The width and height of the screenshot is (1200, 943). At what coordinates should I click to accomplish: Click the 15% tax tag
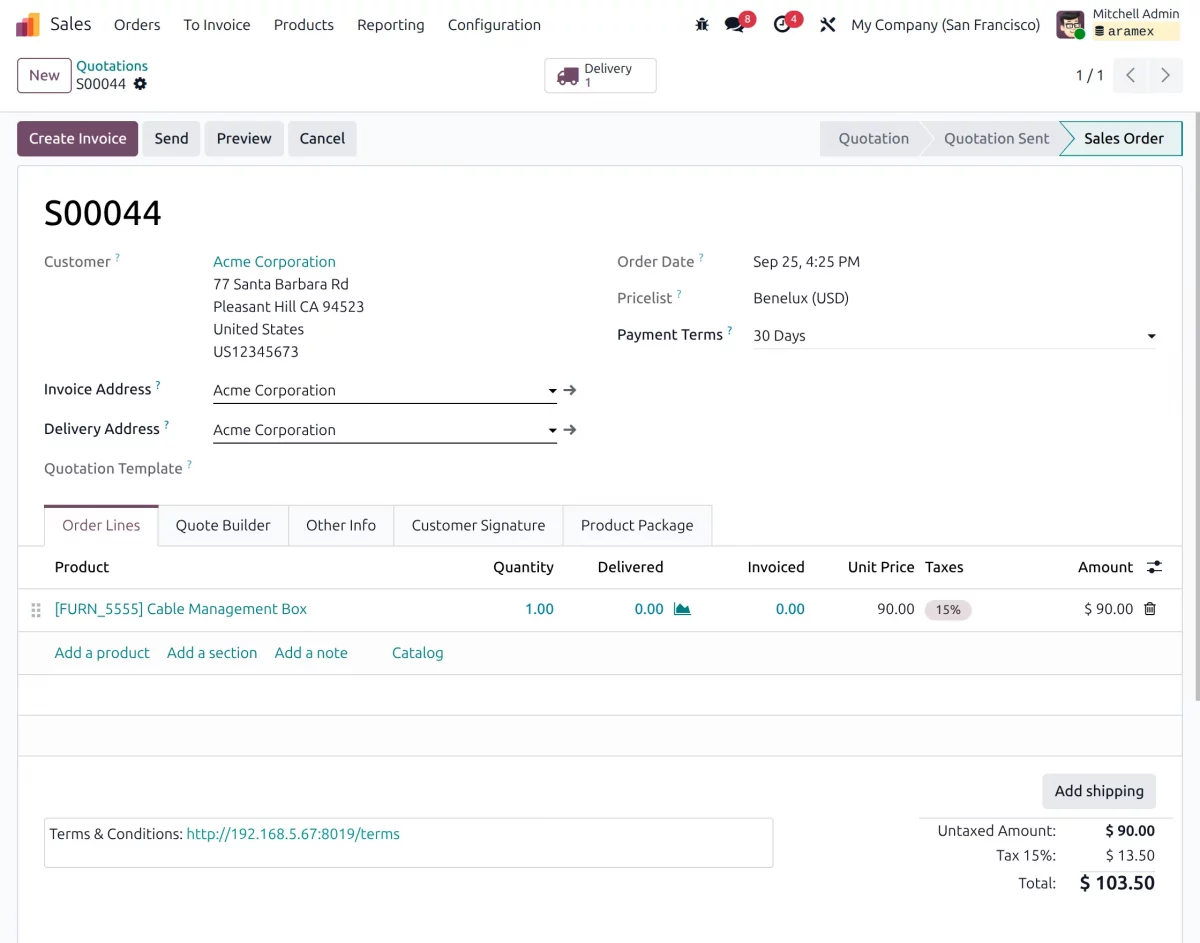(948, 609)
